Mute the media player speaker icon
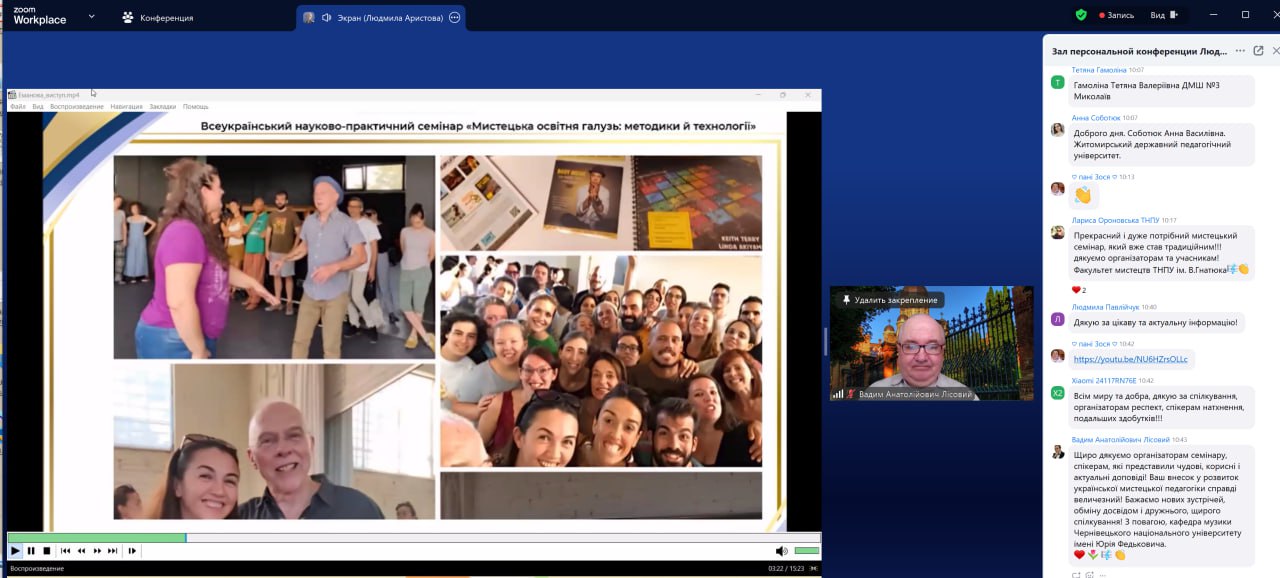This screenshot has height=578, width=1280. pos(782,551)
